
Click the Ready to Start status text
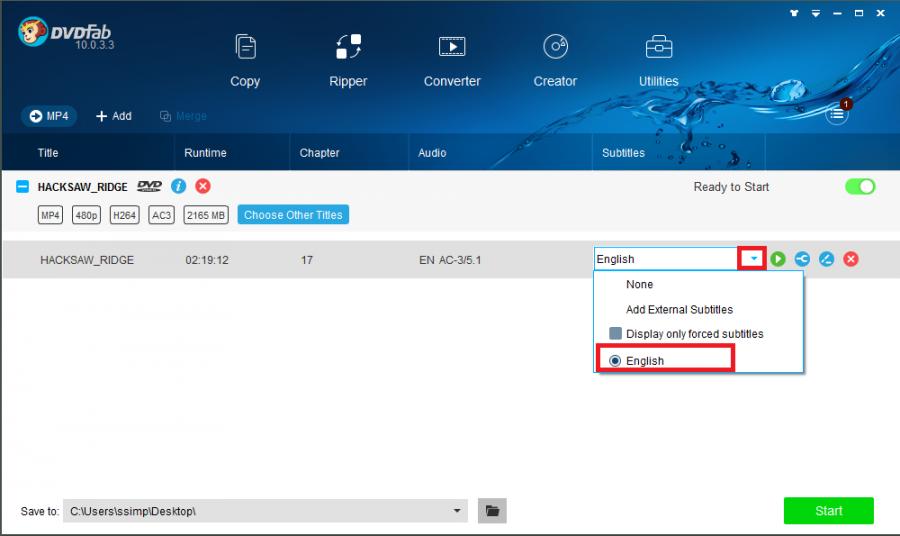(x=731, y=187)
